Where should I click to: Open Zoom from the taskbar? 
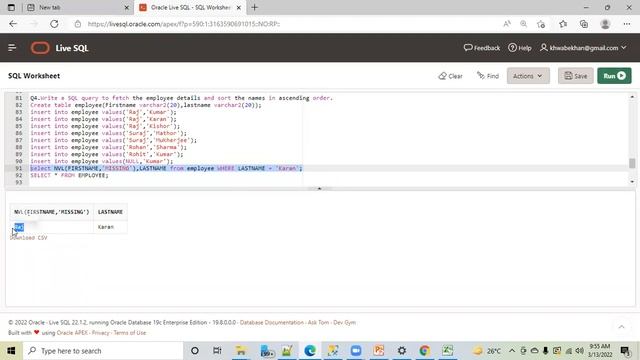point(356,351)
